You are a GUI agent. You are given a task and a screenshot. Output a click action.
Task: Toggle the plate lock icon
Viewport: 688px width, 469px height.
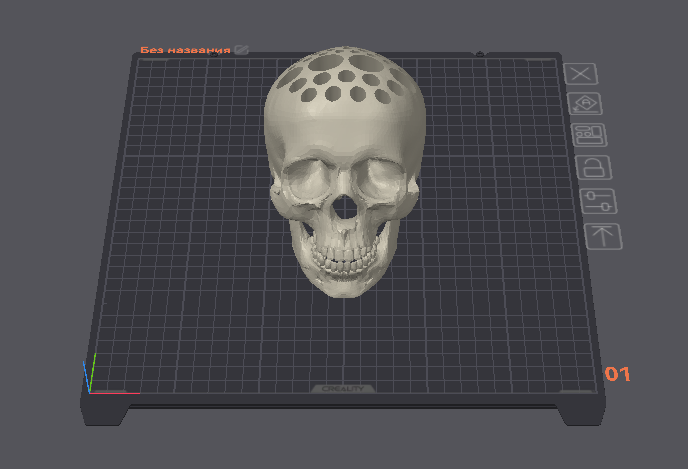pyautogui.click(x=594, y=168)
